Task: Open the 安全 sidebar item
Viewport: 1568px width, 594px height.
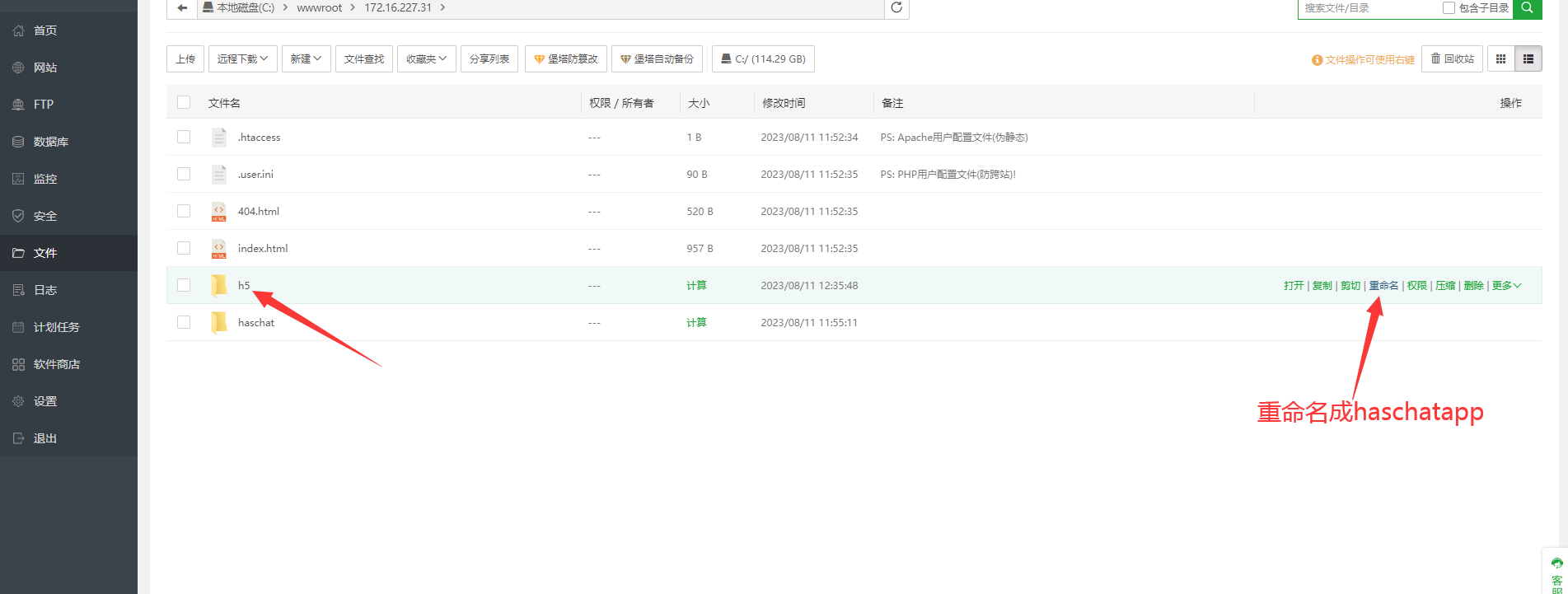Action: [68, 216]
